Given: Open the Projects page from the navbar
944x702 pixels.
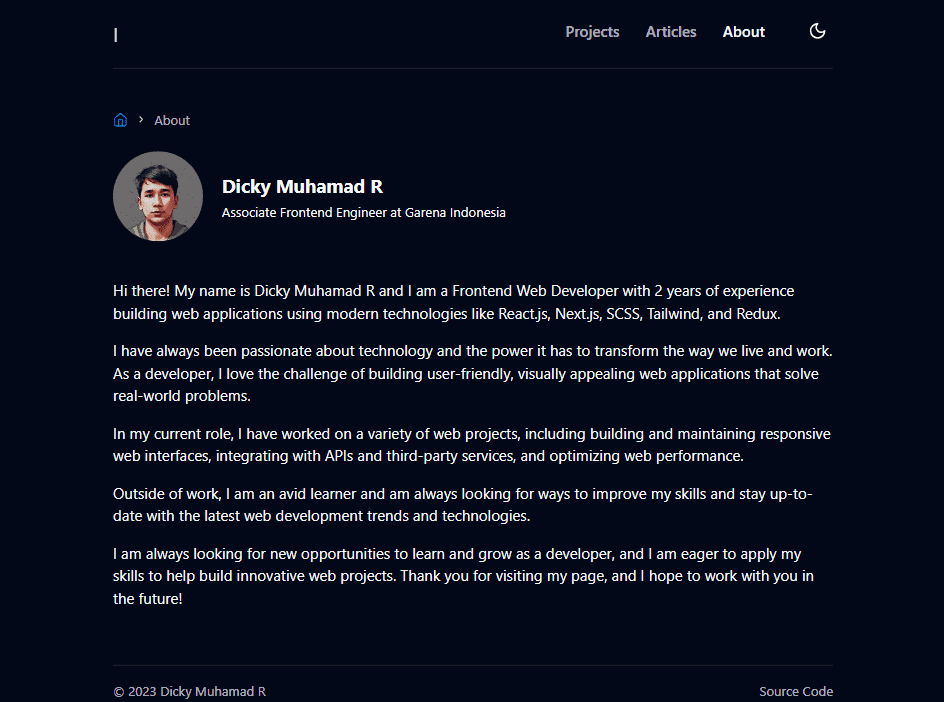Looking at the screenshot, I should tap(592, 32).
